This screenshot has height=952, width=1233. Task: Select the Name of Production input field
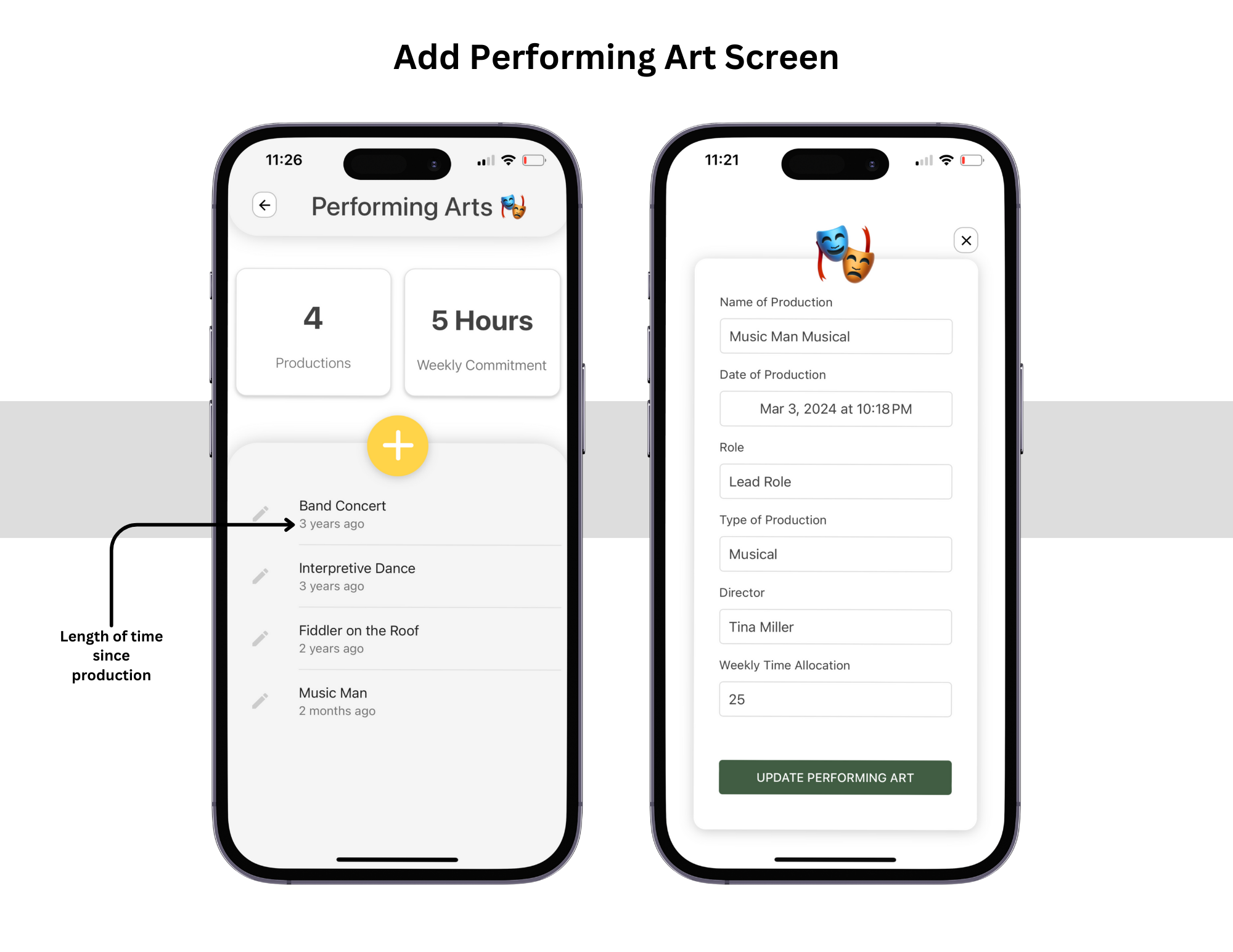836,336
